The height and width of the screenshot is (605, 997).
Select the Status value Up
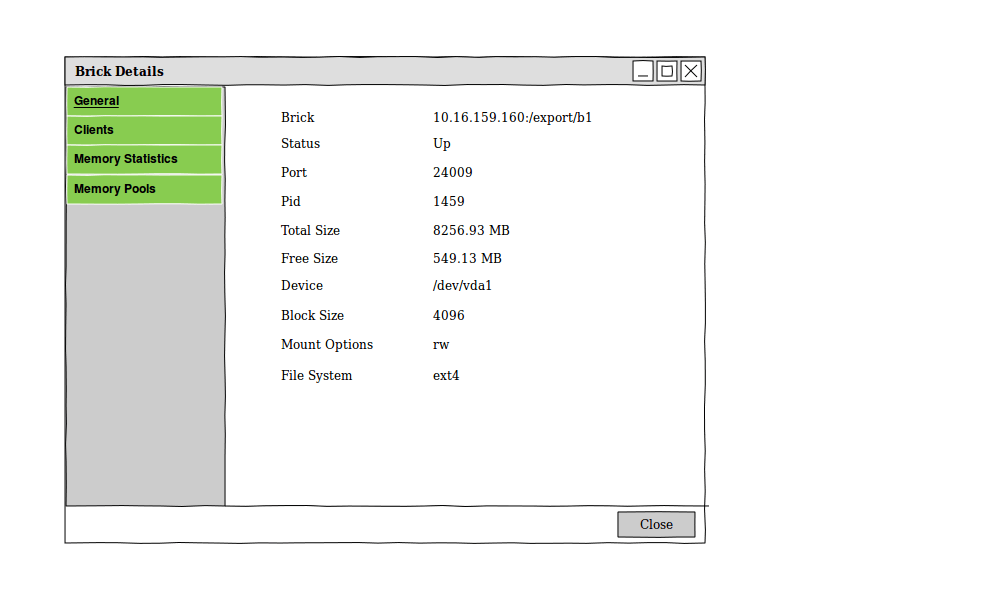pos(442,144)
